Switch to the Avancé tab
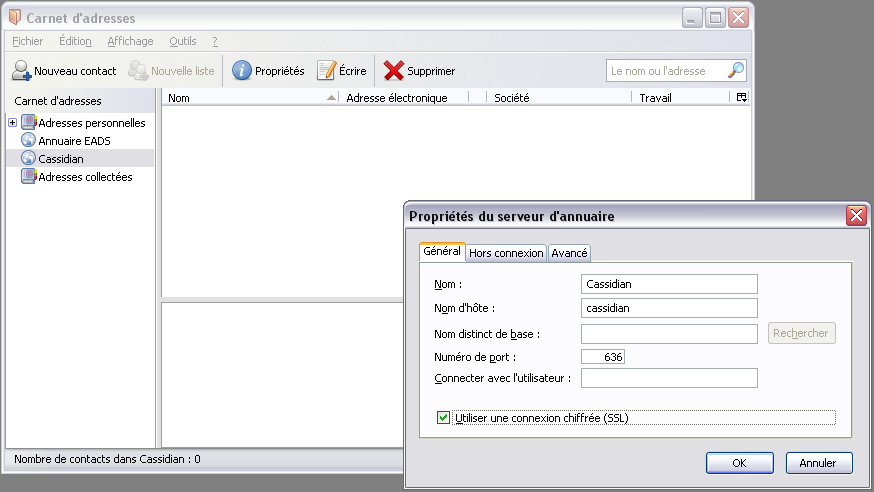 tap(570, 253)
